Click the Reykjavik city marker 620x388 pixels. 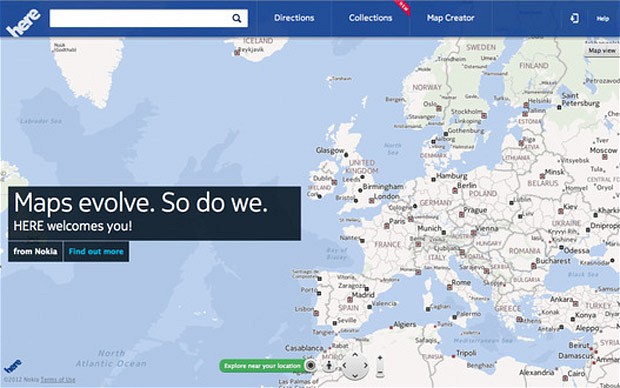[237, 53]
